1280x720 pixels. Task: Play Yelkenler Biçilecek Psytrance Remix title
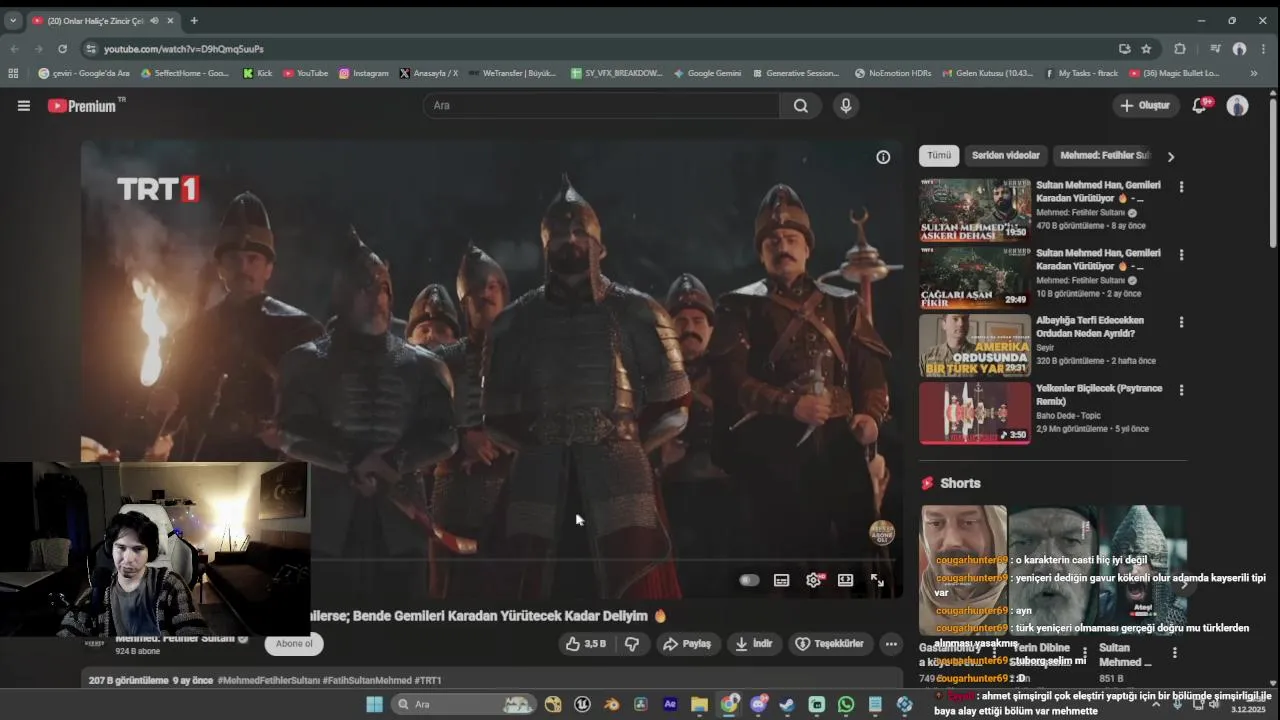coord(1099,395)
